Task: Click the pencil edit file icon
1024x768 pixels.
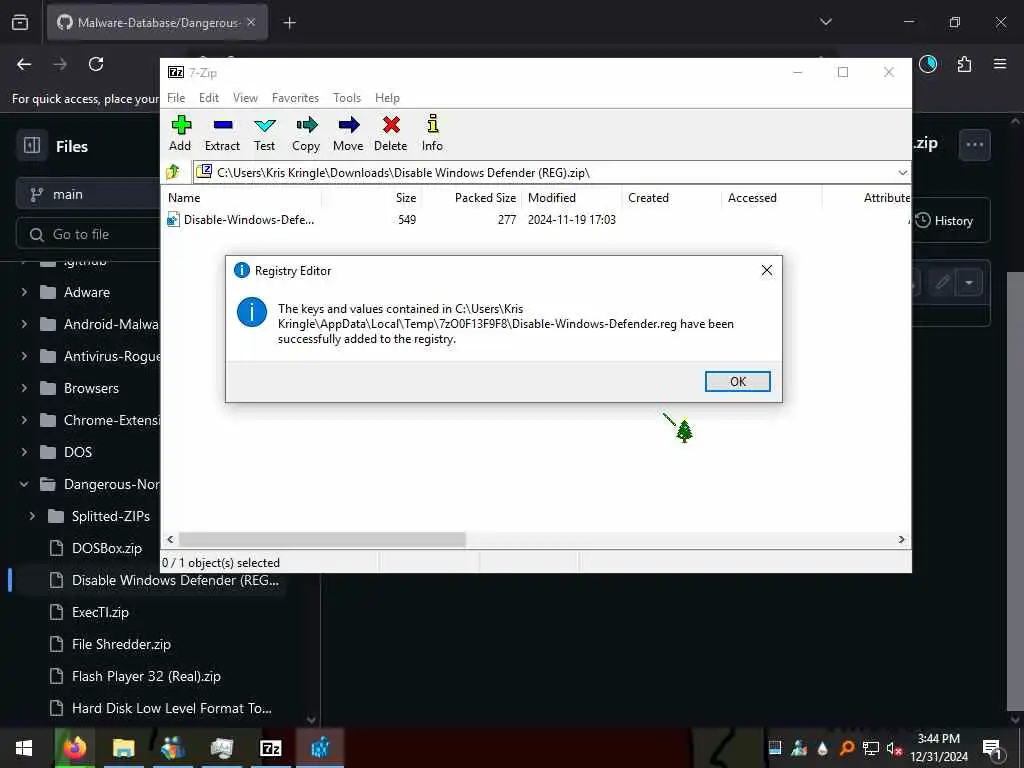Action: coord(942,282)
